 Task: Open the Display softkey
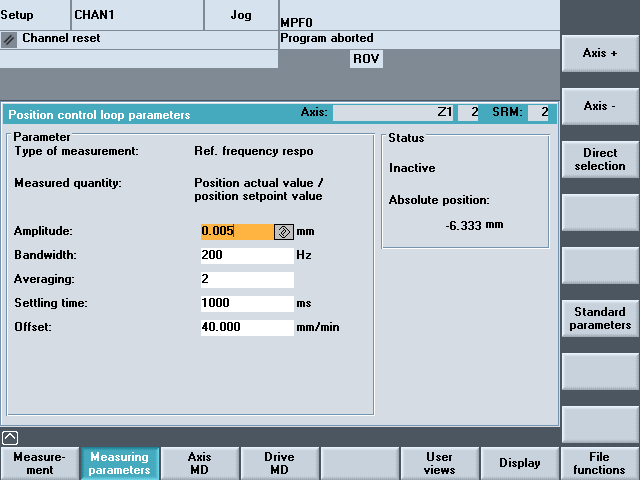point(520,463)
